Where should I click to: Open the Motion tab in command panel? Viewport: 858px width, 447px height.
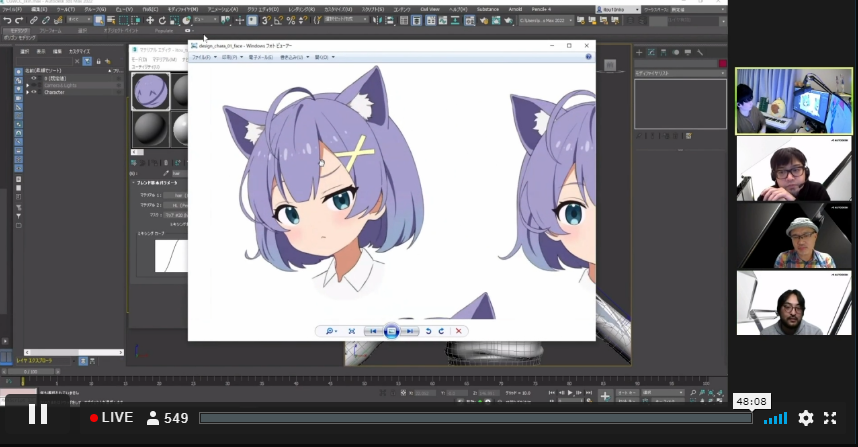676,53
